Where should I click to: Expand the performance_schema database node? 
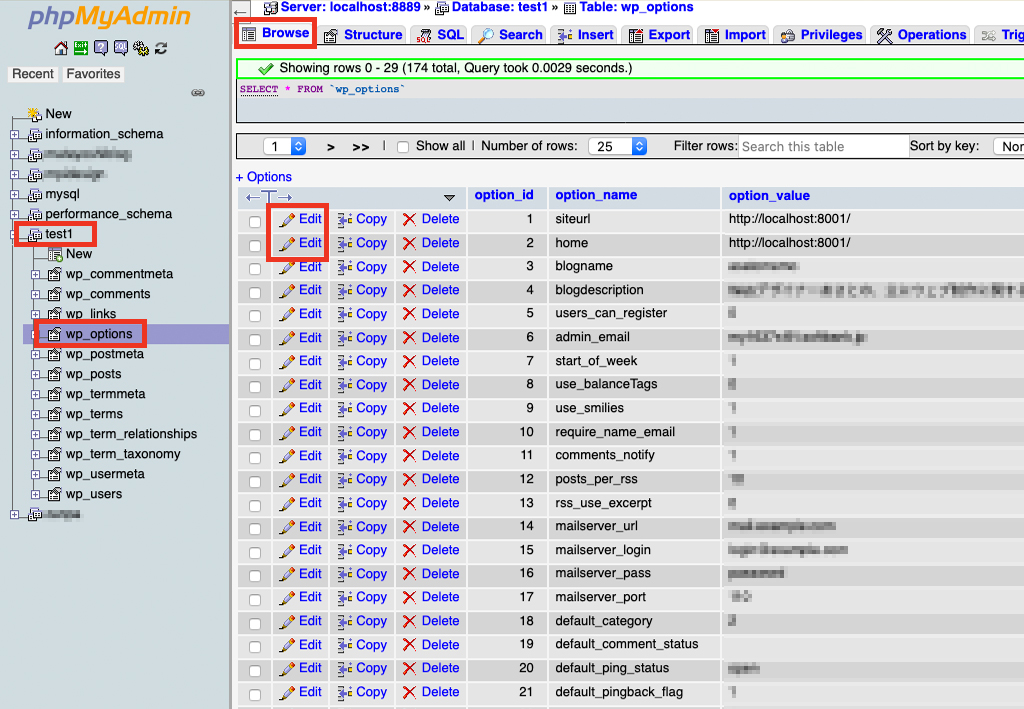(14, 214)
